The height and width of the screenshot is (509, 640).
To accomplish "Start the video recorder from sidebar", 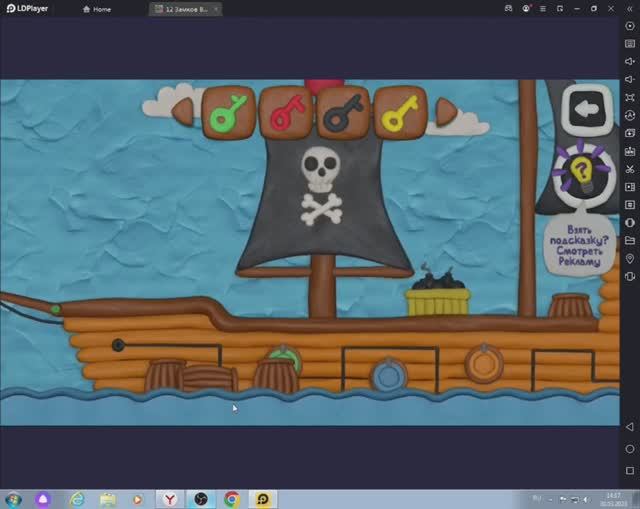I will coord(630,187).
